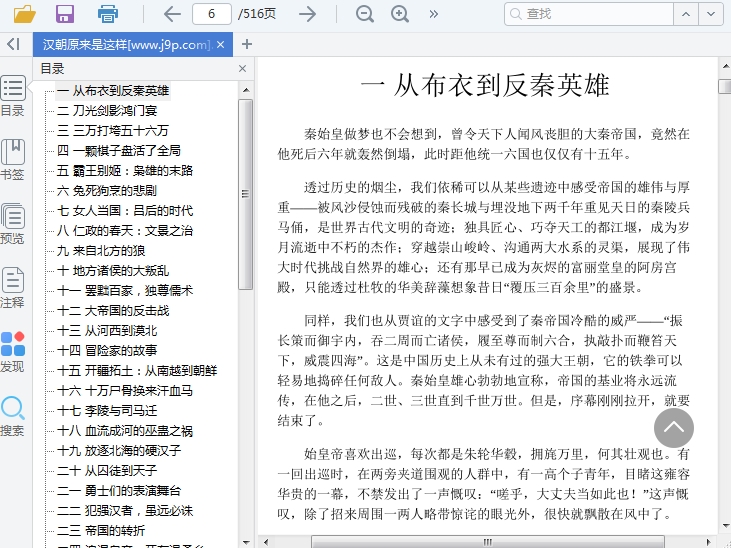Open the 注释 annotations panel
The width and height of the screenshot is (731, 548).
click(x=13, y=288)
